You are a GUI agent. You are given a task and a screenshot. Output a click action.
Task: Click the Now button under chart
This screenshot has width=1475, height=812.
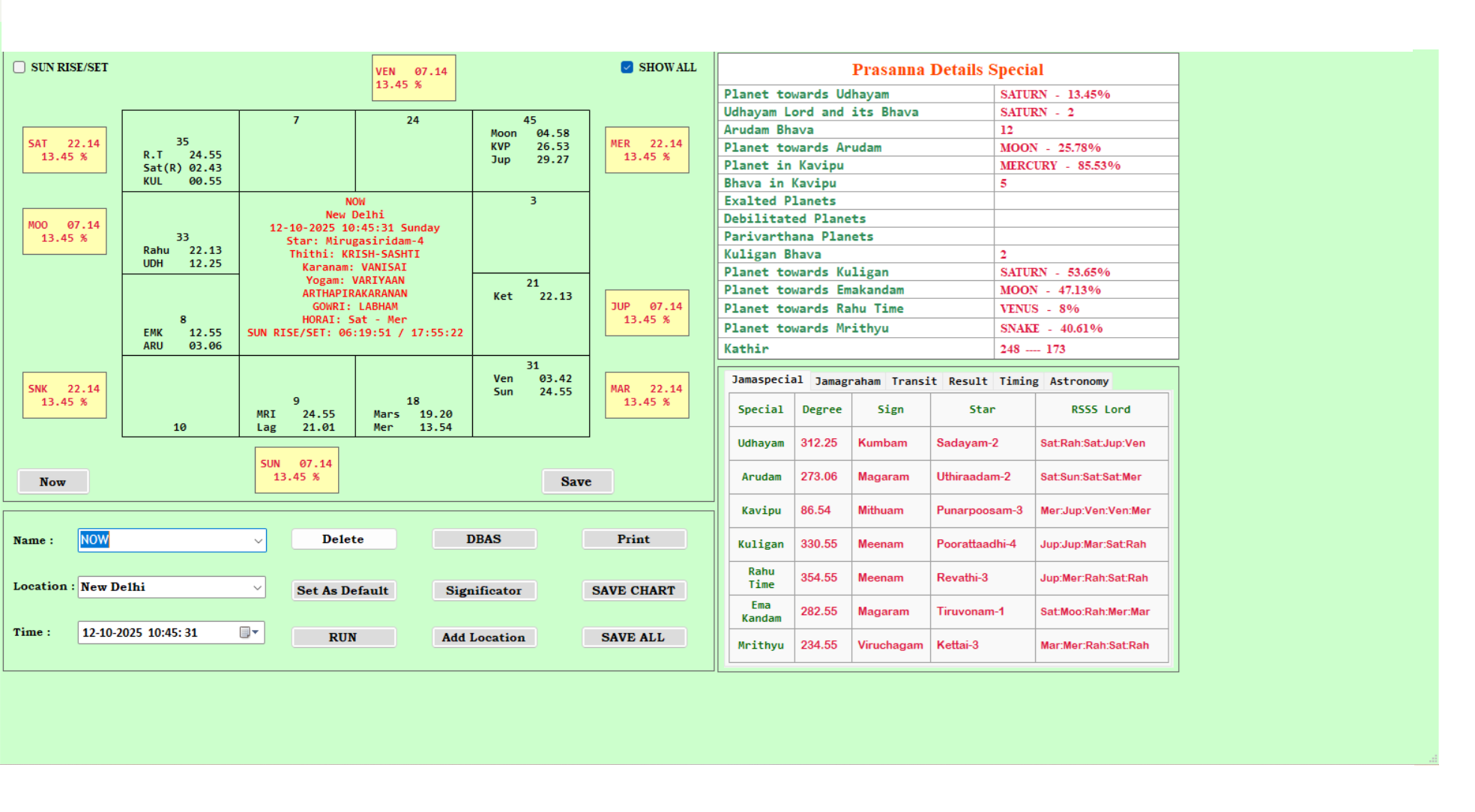point(52,482)
